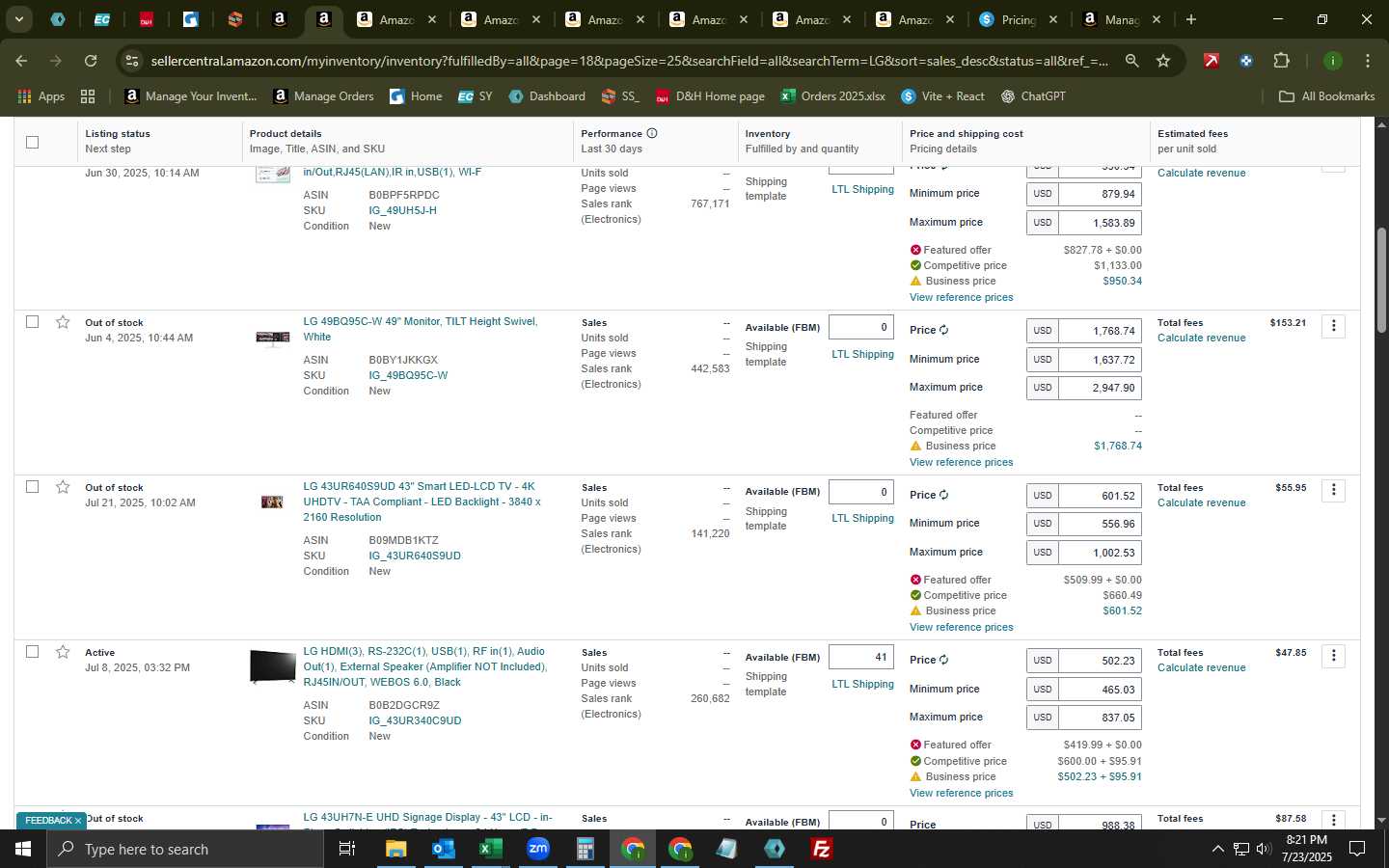This screenshot has width=1389, height=868.
Task: Select all listings checkbox in header
Action: (x=32, y=142)
